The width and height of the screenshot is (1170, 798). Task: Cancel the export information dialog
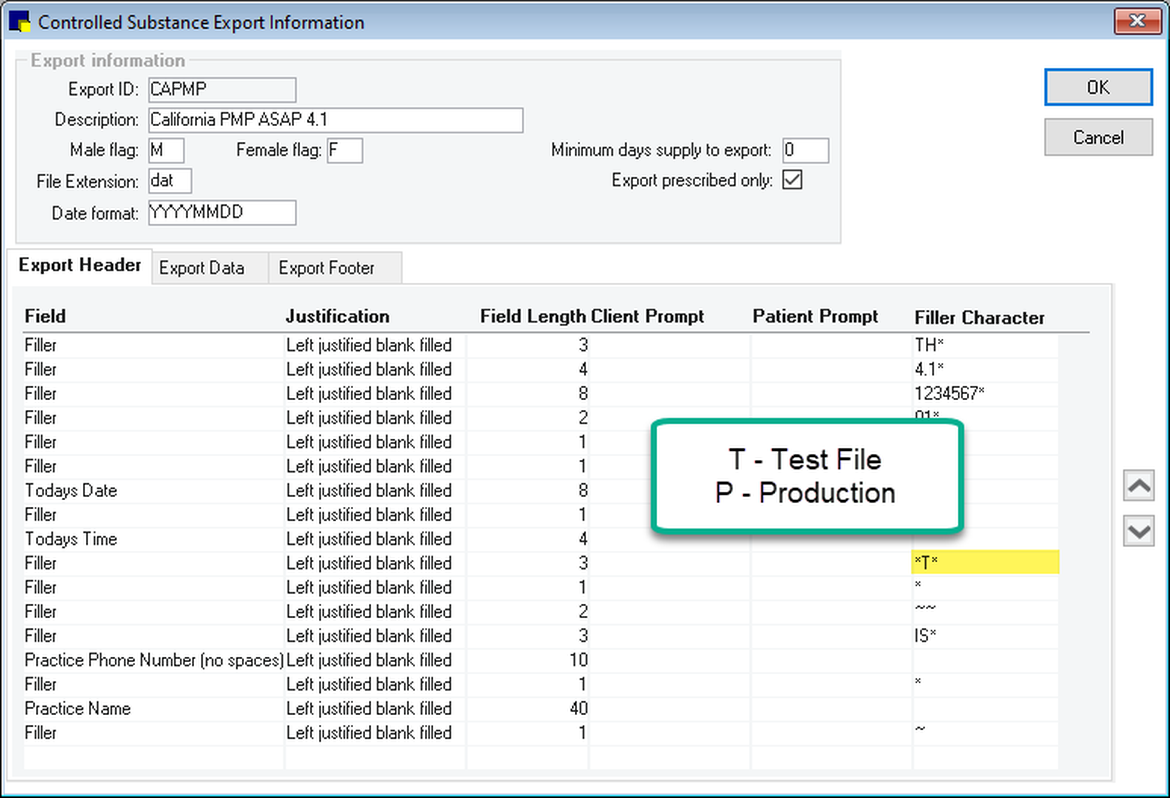(1098, 137)
